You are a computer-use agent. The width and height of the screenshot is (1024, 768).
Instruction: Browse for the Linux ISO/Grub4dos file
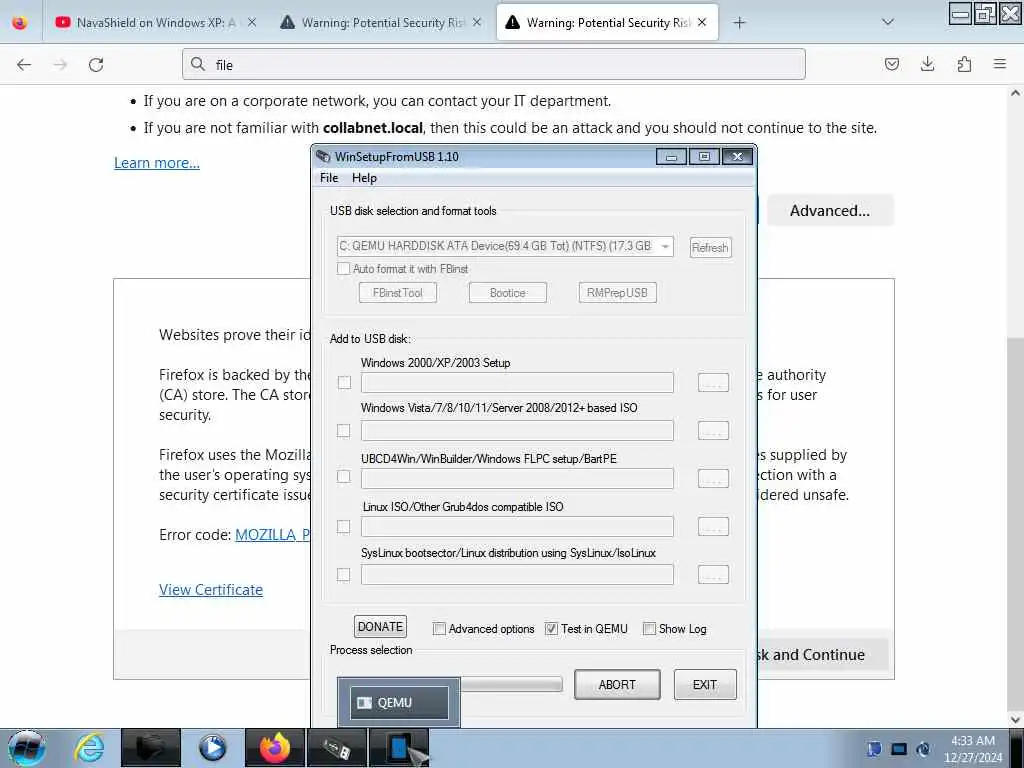[713, 526]
